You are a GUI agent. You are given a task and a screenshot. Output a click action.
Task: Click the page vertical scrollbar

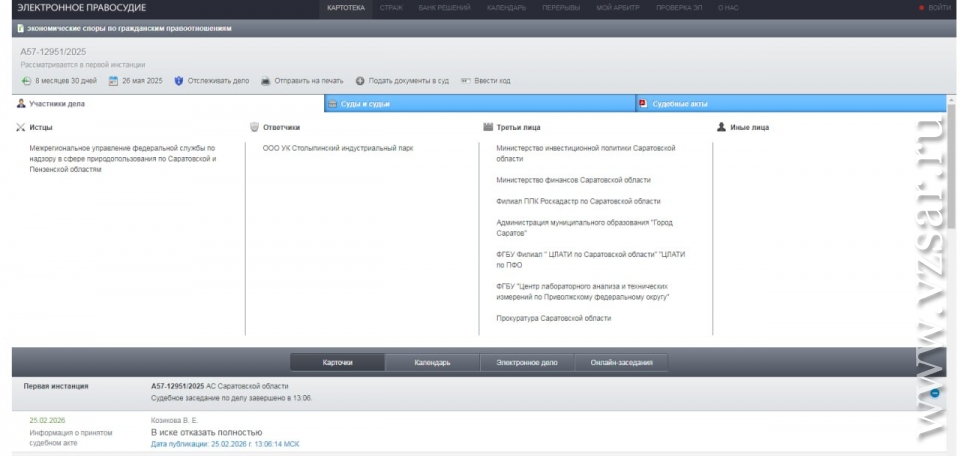(x=952, y=200)
